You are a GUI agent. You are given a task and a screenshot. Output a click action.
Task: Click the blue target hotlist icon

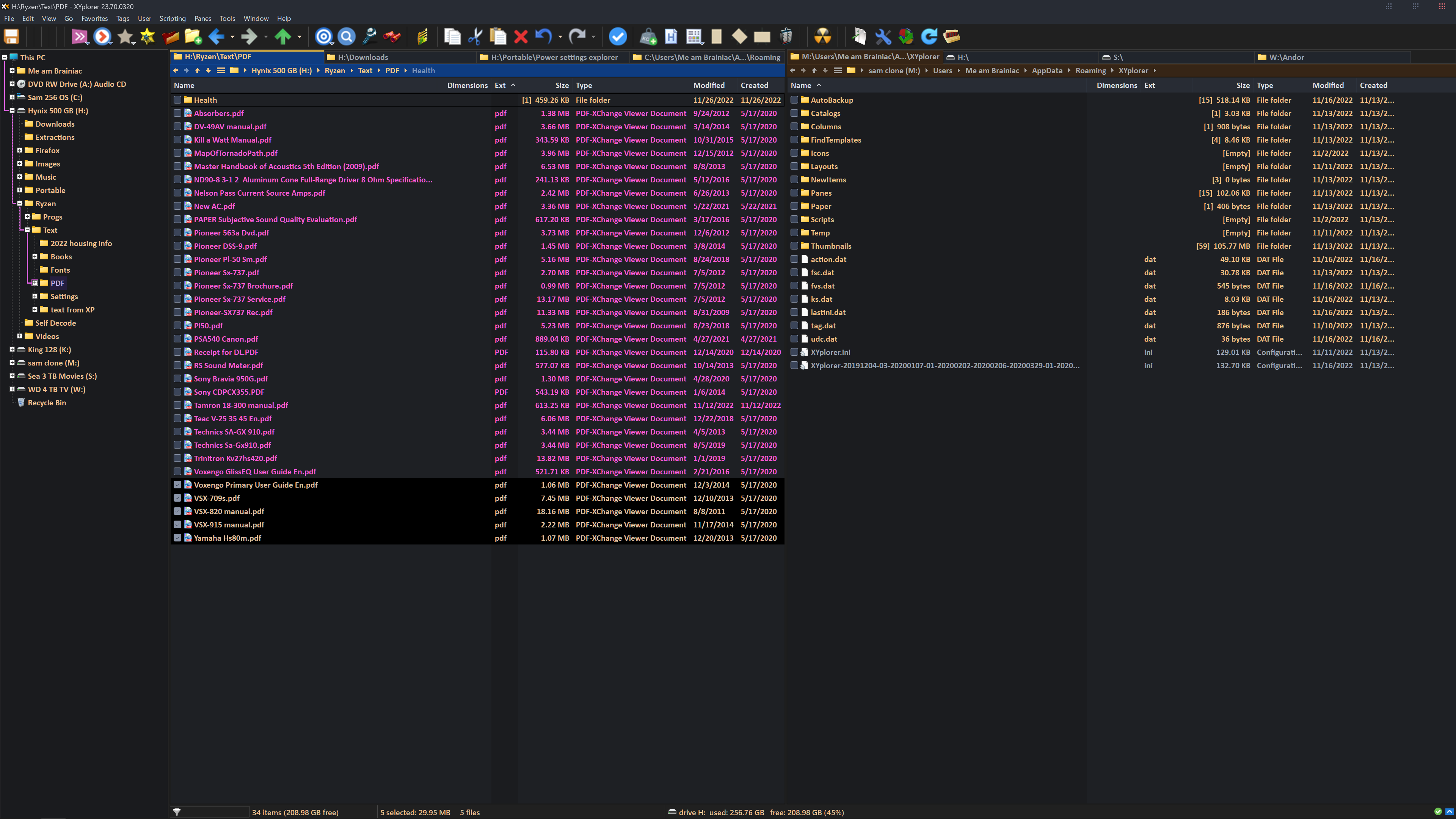(x=323, y=37)
